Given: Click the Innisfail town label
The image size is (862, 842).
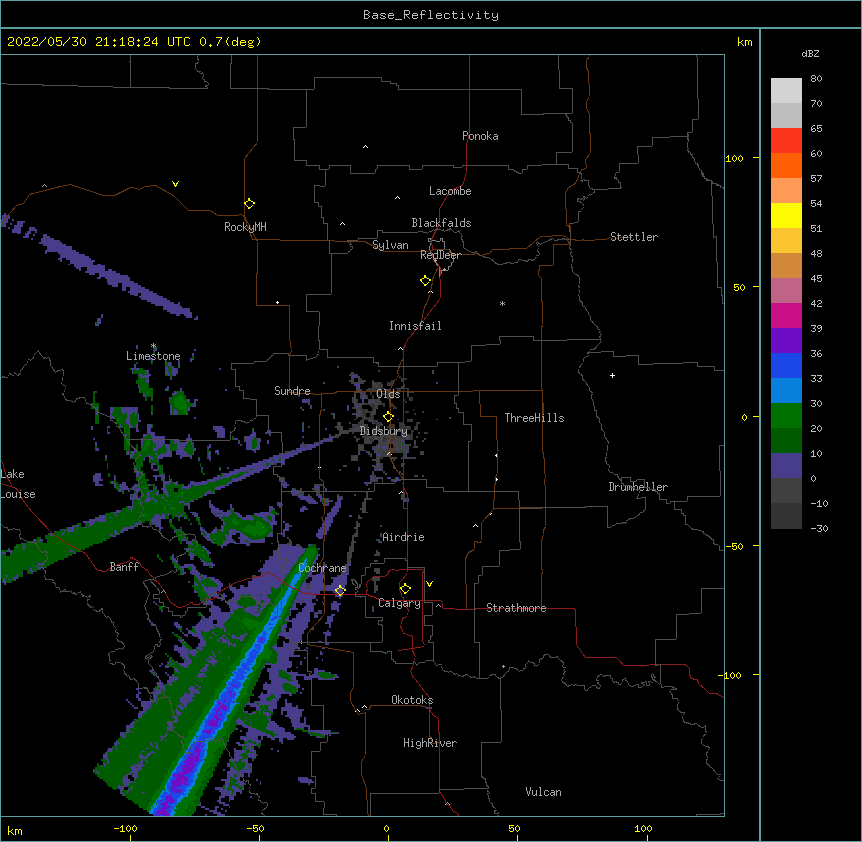Looking at the screenshot, I should 415,326.
